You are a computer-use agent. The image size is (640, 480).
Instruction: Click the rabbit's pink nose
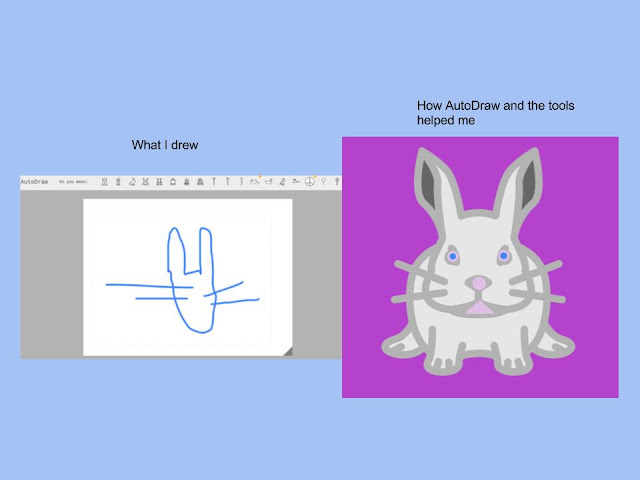[478, 283]
